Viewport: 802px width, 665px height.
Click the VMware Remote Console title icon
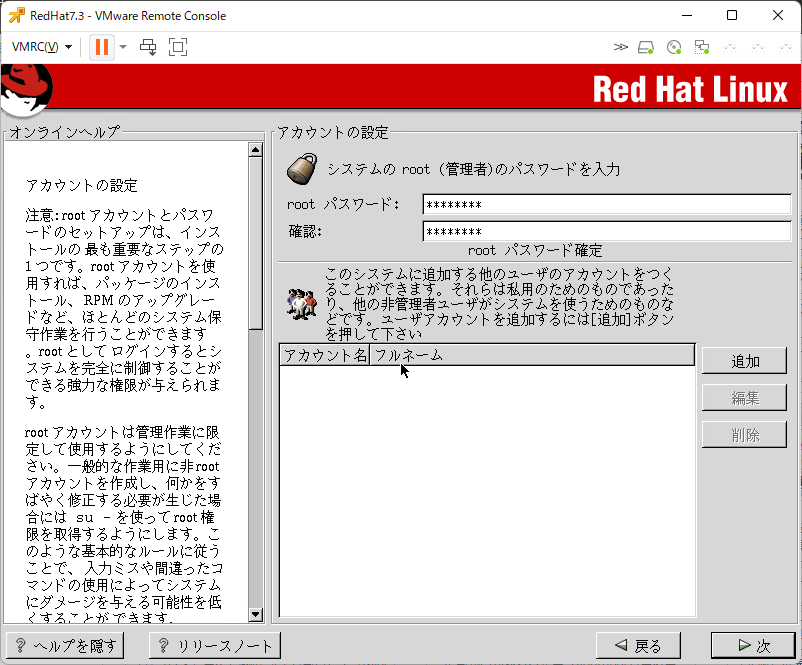coord(17,15)
